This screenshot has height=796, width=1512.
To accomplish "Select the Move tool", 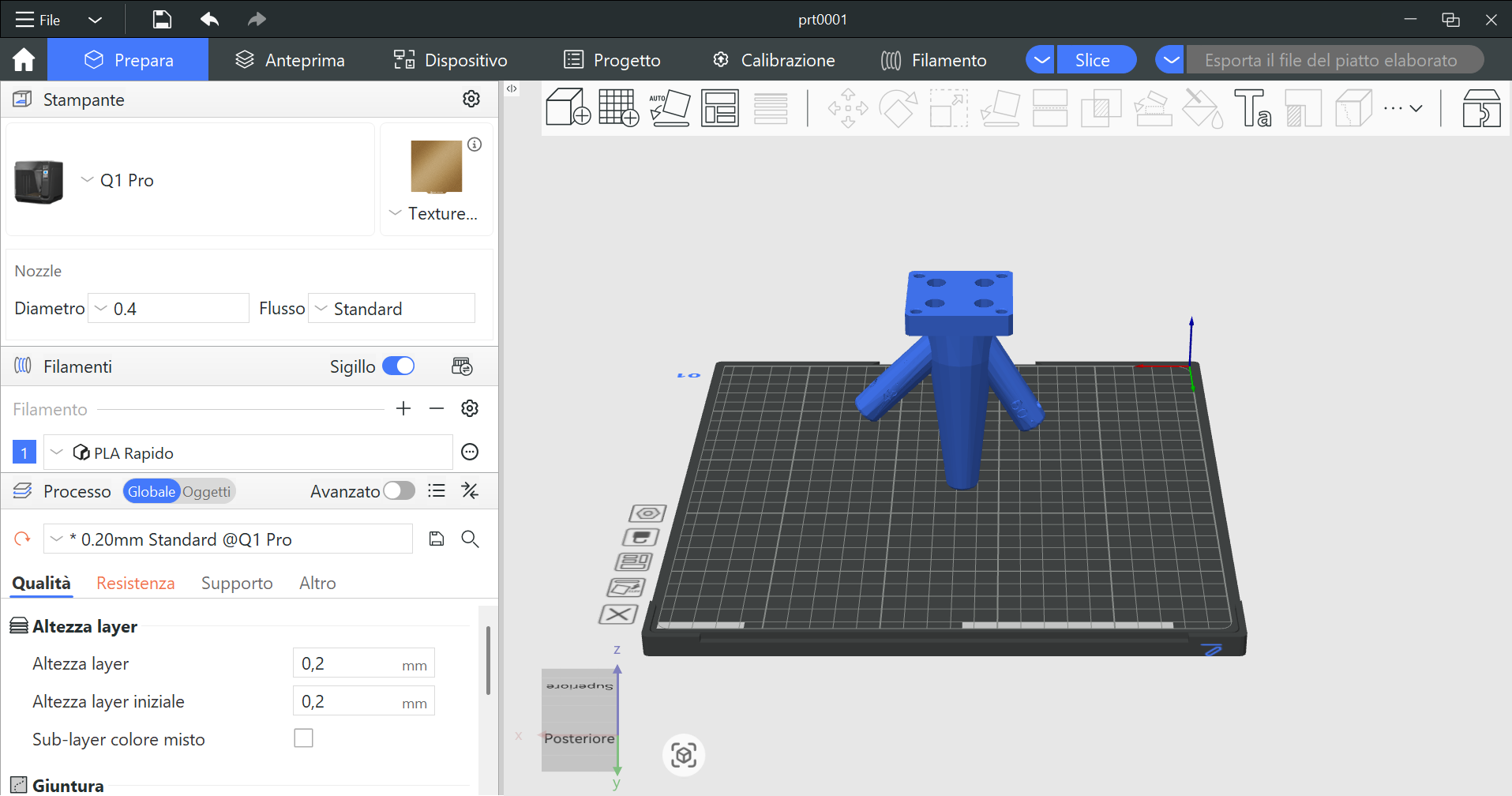I will tap(848, 108).
